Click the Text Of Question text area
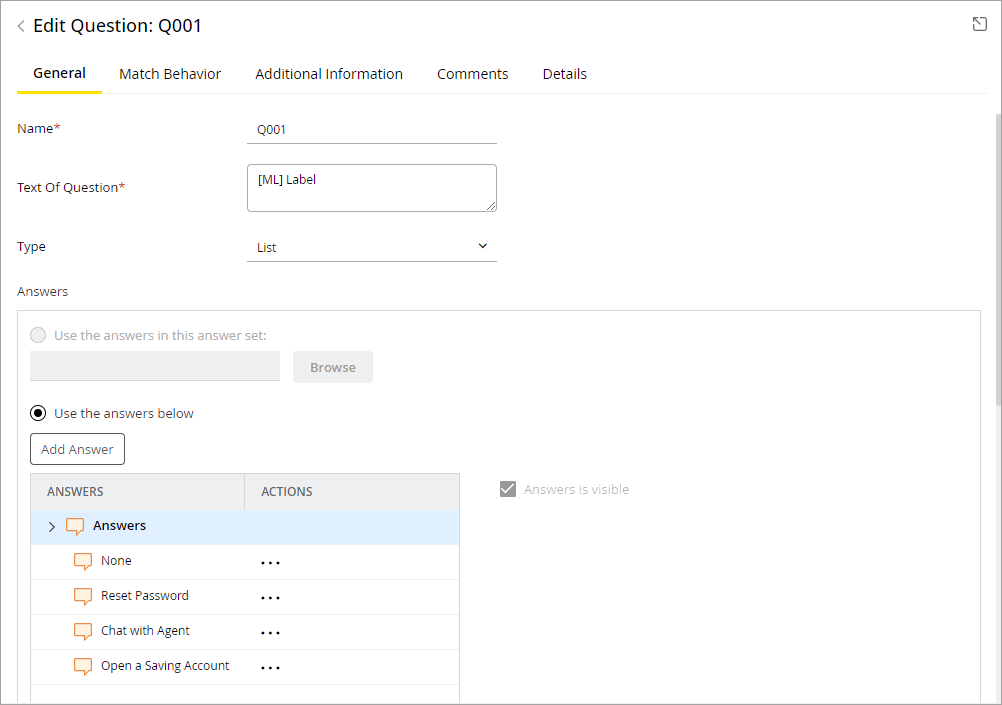1002x705 pixels. (371, 188)
